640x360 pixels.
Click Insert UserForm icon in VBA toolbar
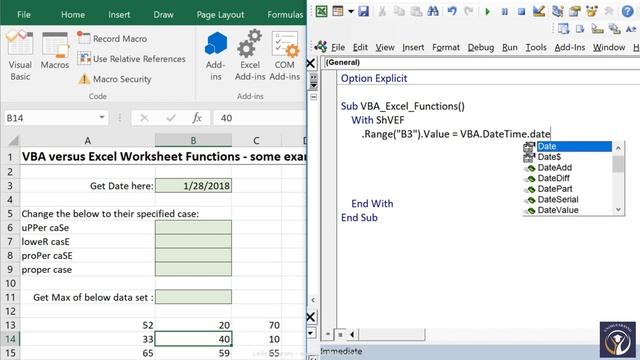tap(338, 11)
